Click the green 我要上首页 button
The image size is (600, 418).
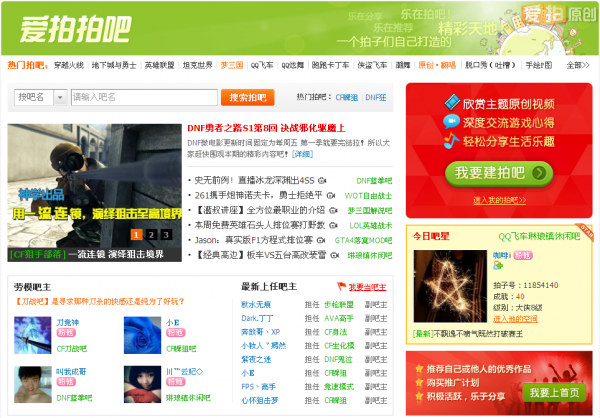[x=554, y=393]
